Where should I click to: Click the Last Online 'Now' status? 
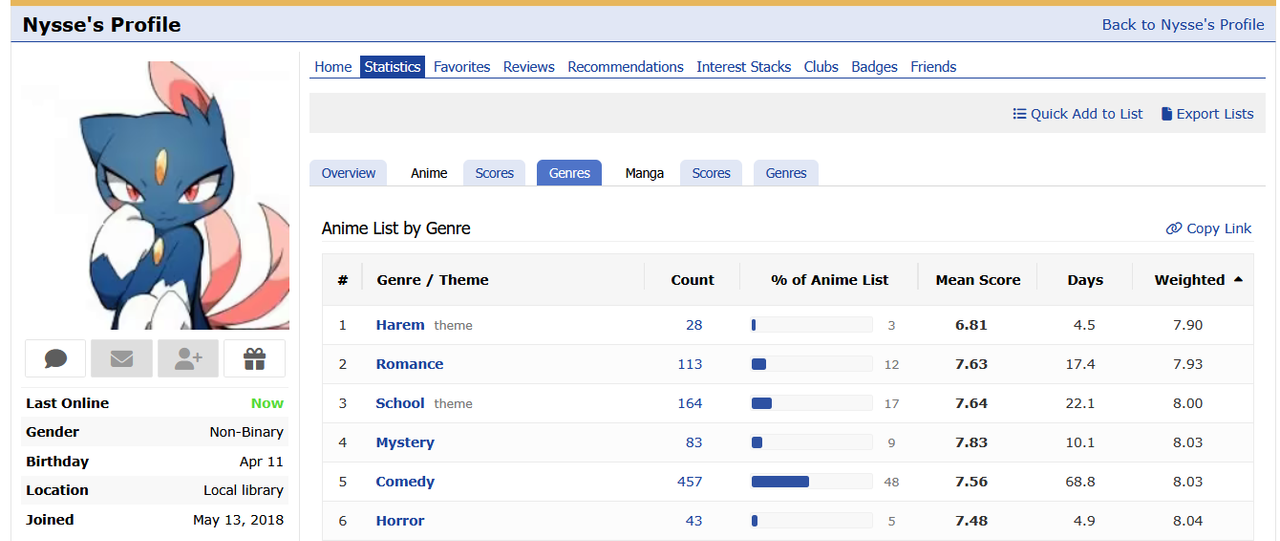point(267,403)
